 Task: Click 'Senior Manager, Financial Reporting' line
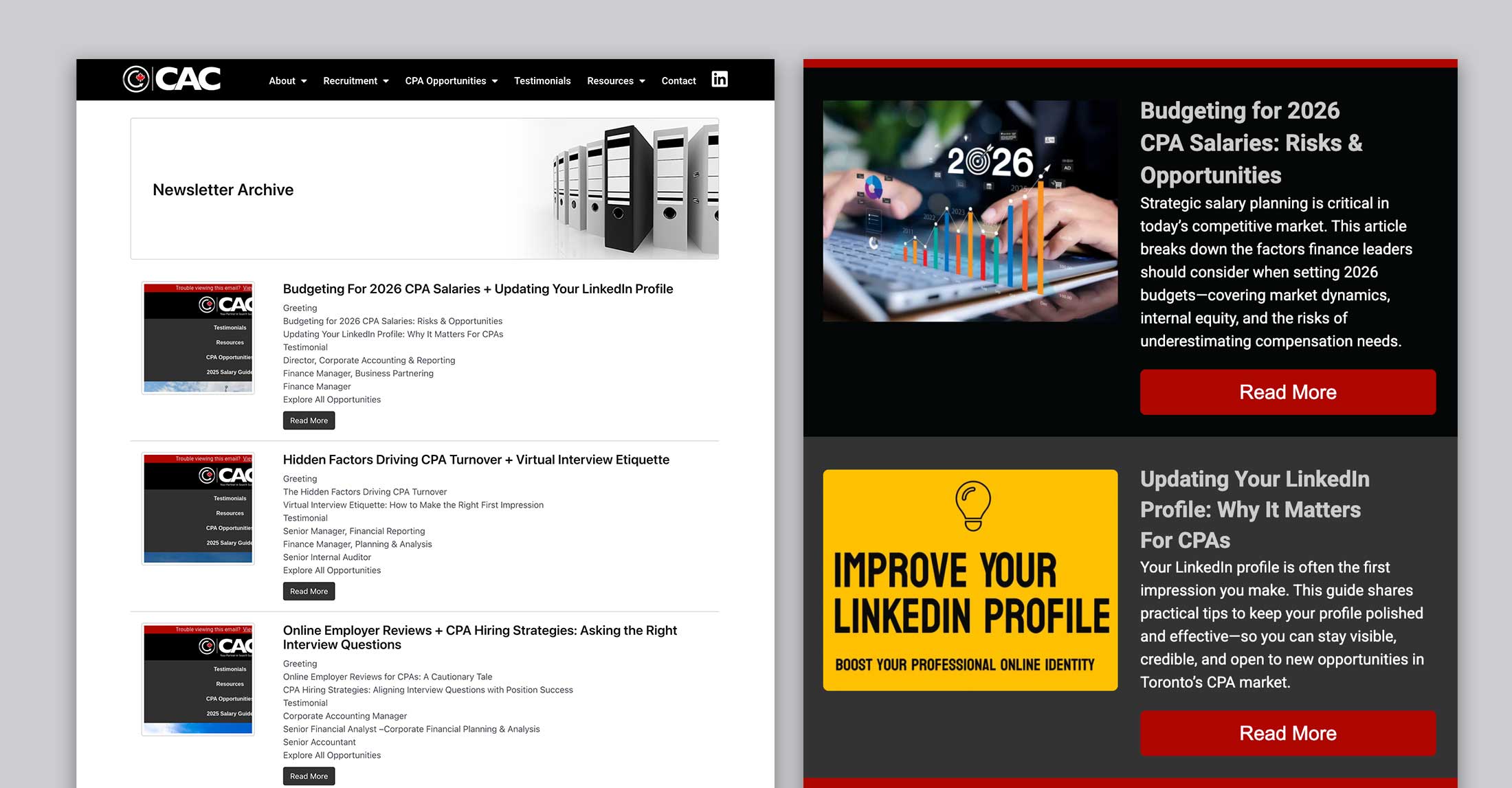[354, 531]
